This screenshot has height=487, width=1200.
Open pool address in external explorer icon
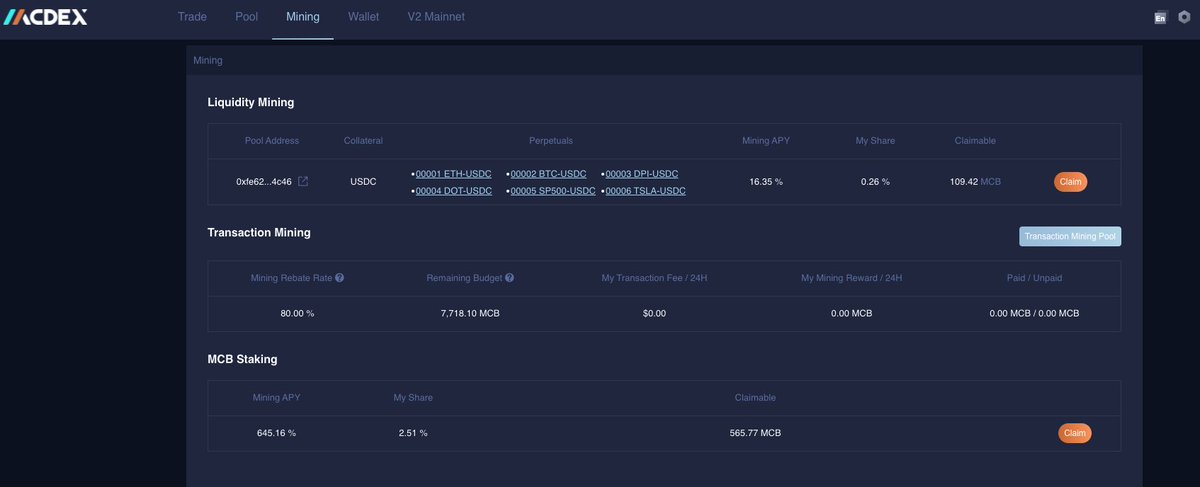tap(303, 182)
